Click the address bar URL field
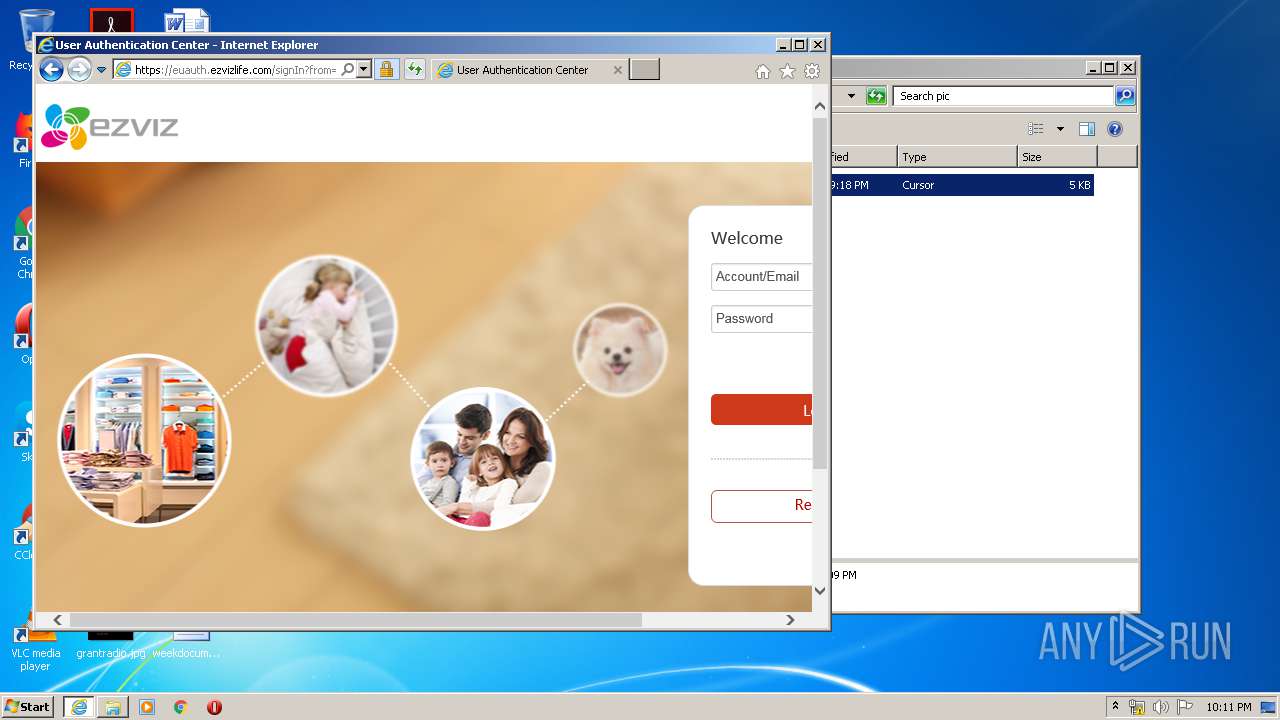The height and width of the screenshot is (720, 1280). click(x=237, y=70)
